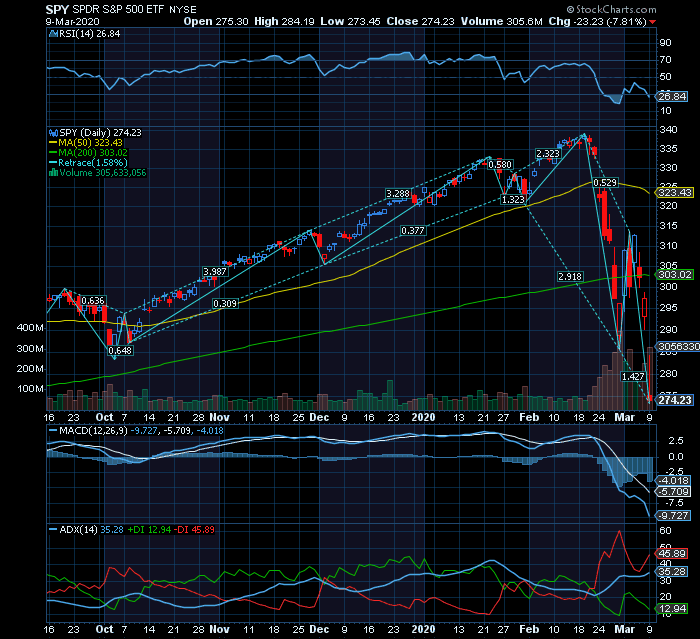Viewport: 700px width, 639px height.
Task: Click the Chg -23.23 (-7.81%) value
Action: 598,21
